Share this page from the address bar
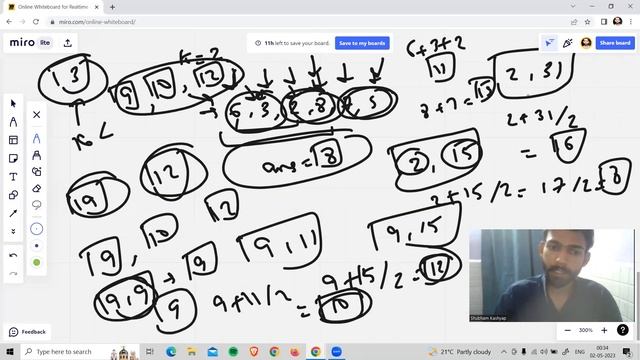The height and width of the screenshot is (360, 640). (574, 22)
